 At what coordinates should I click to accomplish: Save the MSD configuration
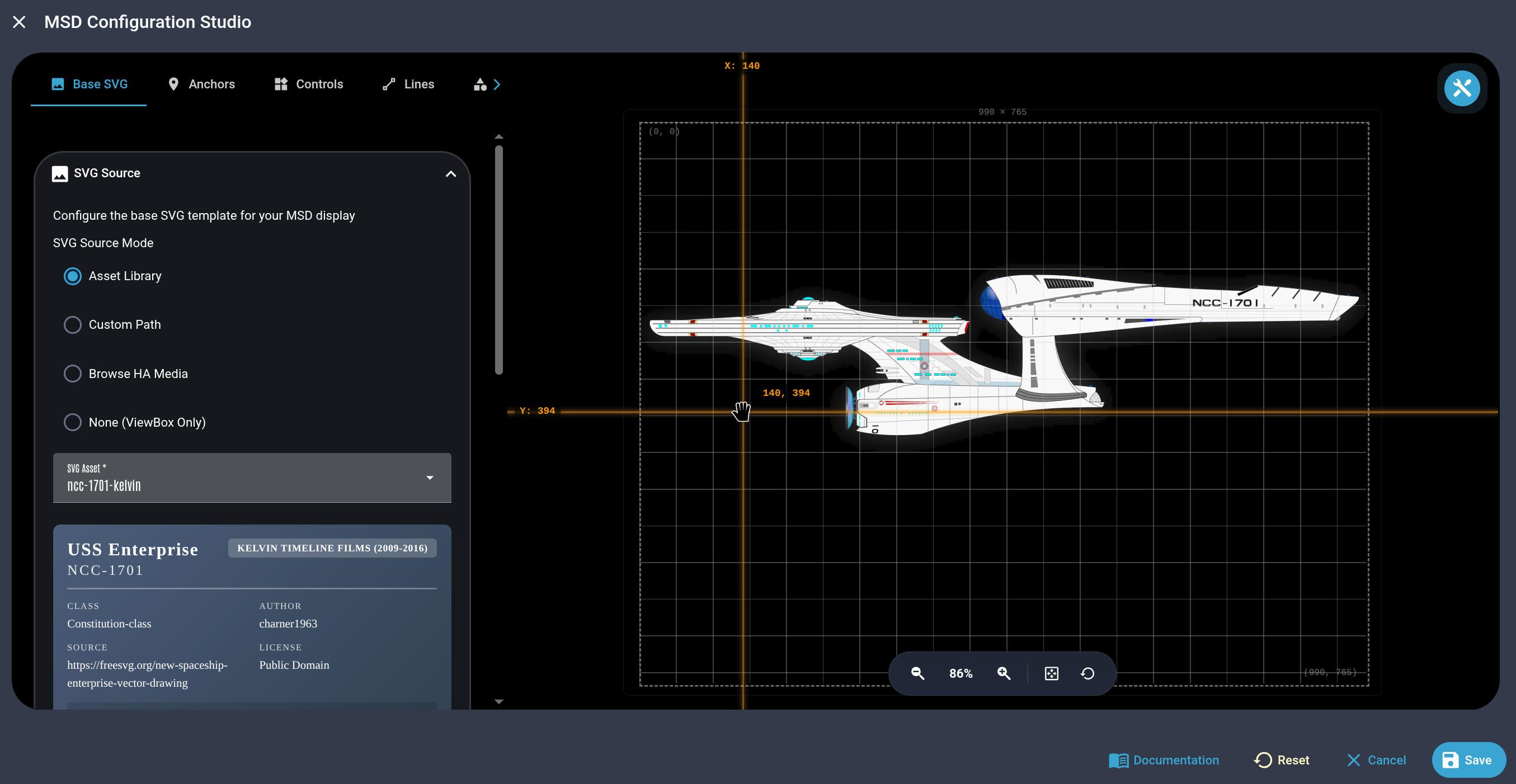(x=1468, y=760)
